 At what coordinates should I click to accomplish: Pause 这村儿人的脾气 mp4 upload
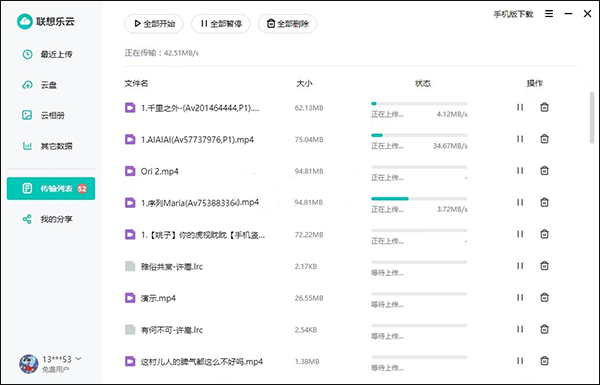[x=520, y=361]
